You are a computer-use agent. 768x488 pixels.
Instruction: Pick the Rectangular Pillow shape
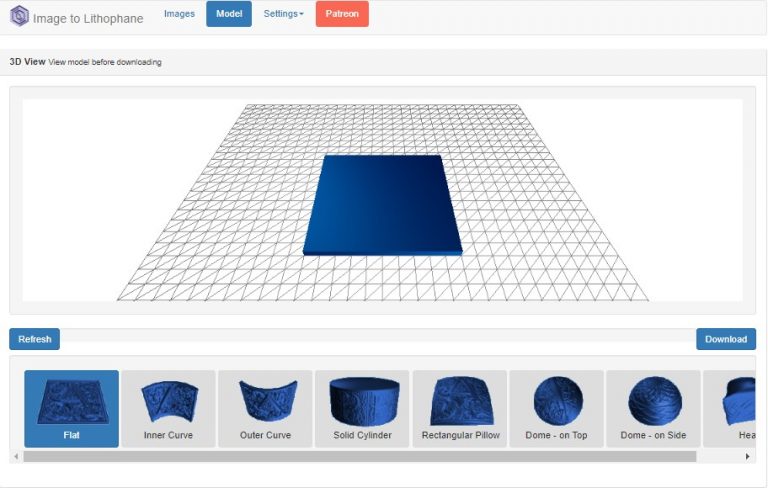460,409
